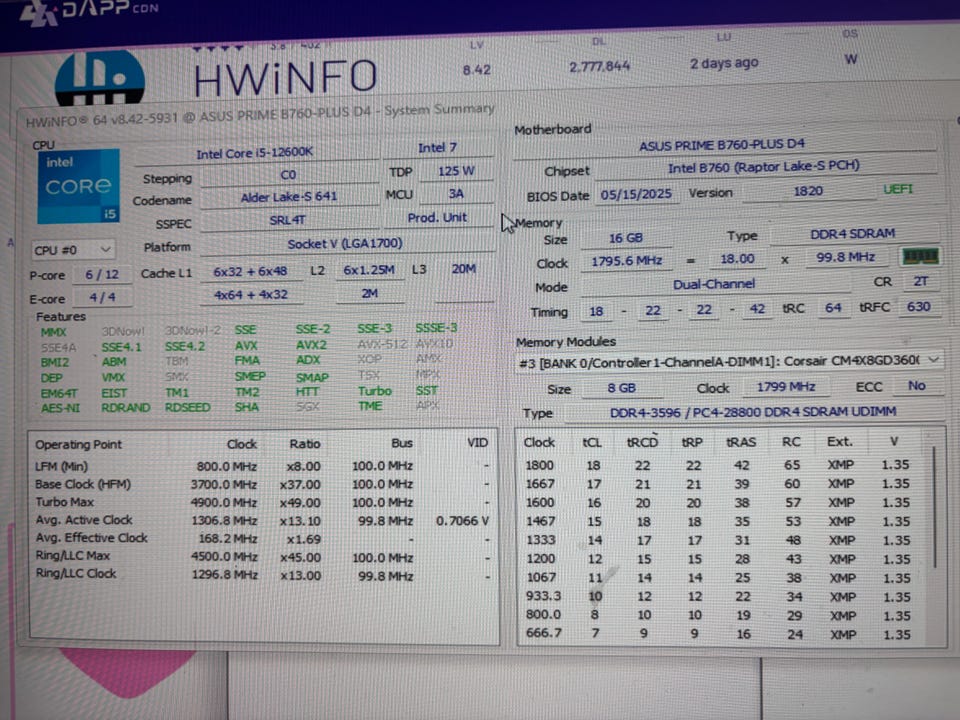
Task: Click the Memory Type 'DDR4 SDRAM'
Action: click(853, 234)
